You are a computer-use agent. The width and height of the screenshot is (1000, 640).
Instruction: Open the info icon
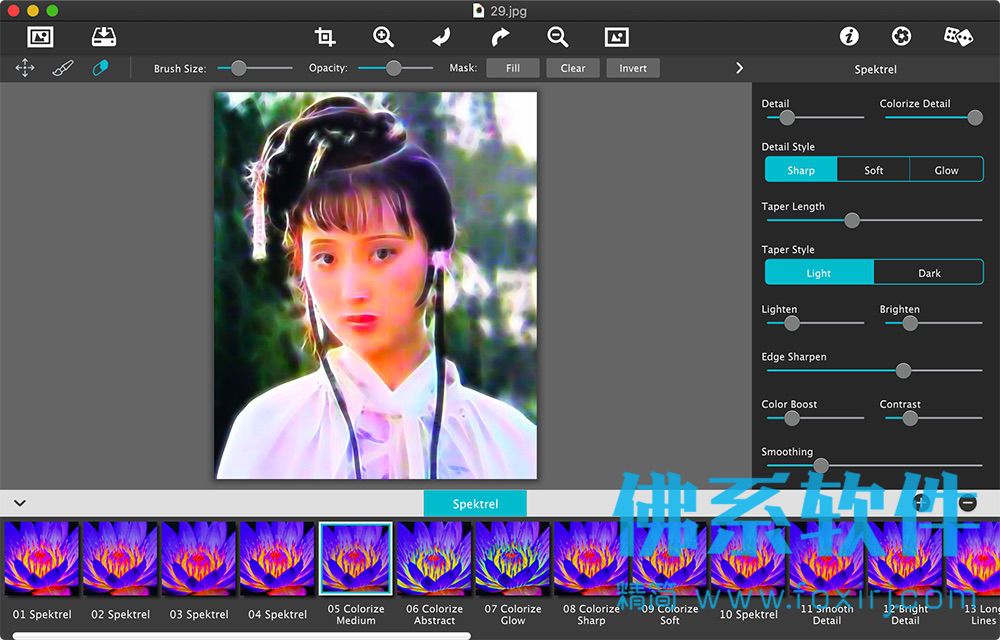click(849, 36)
